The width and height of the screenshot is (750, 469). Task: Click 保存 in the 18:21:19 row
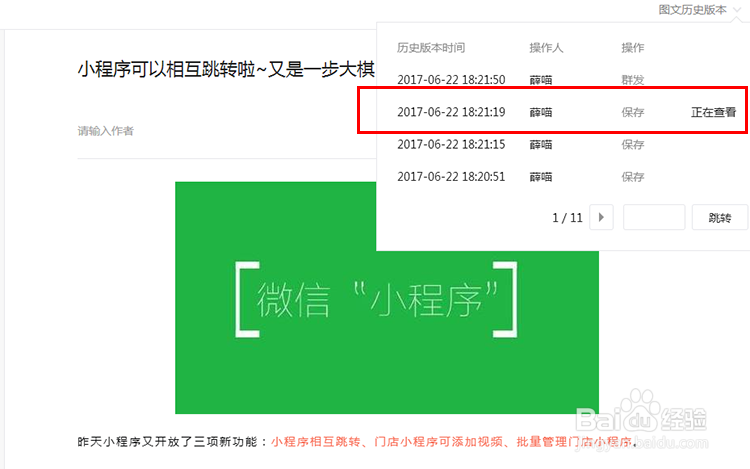[x=632, y=112]
